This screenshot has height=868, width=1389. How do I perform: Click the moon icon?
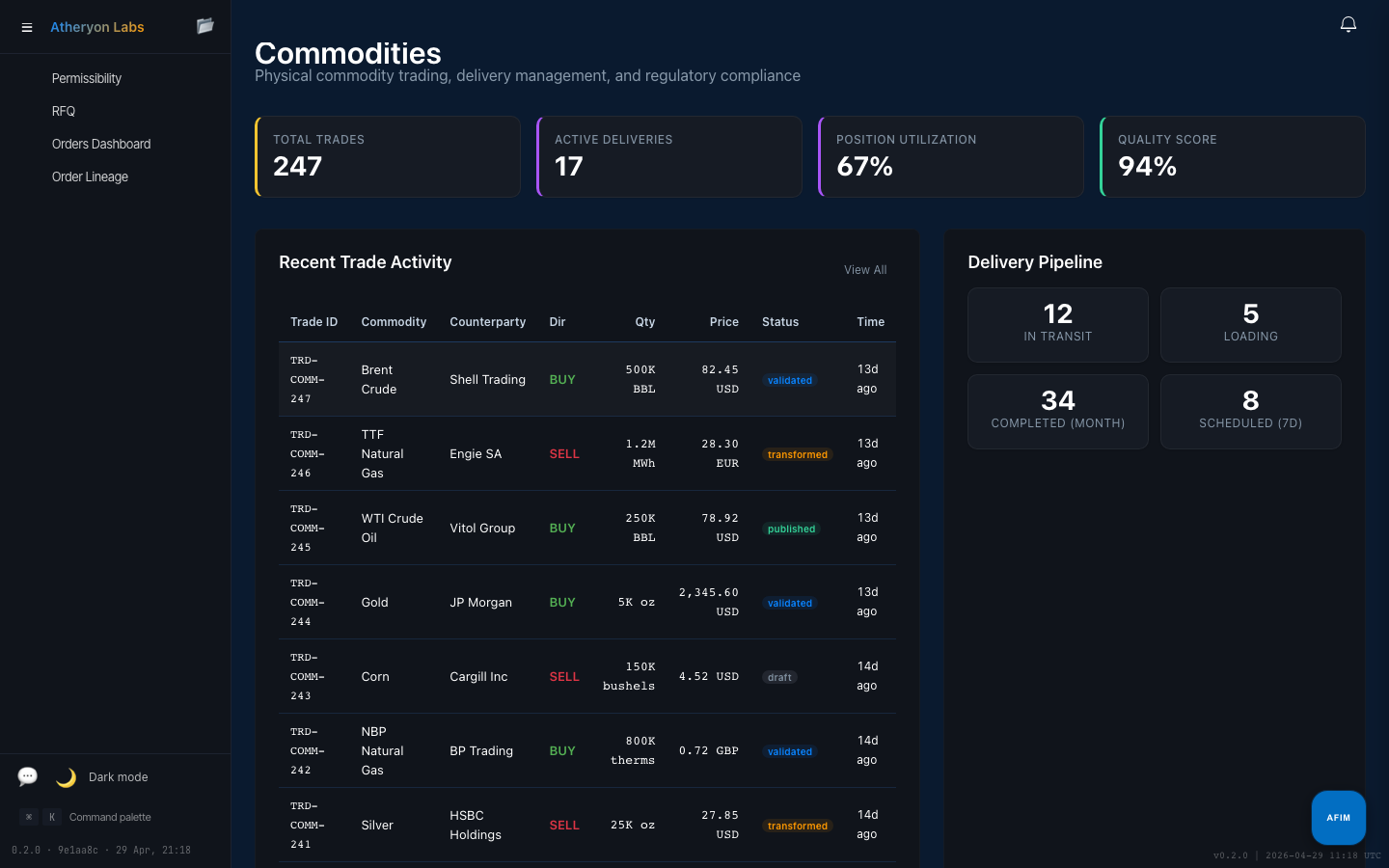tap(66, 777)
